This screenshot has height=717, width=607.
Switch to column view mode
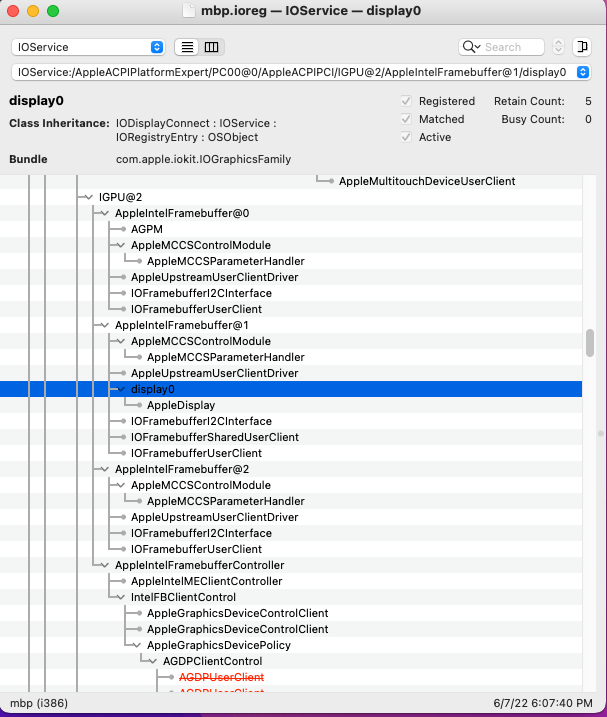211,47
